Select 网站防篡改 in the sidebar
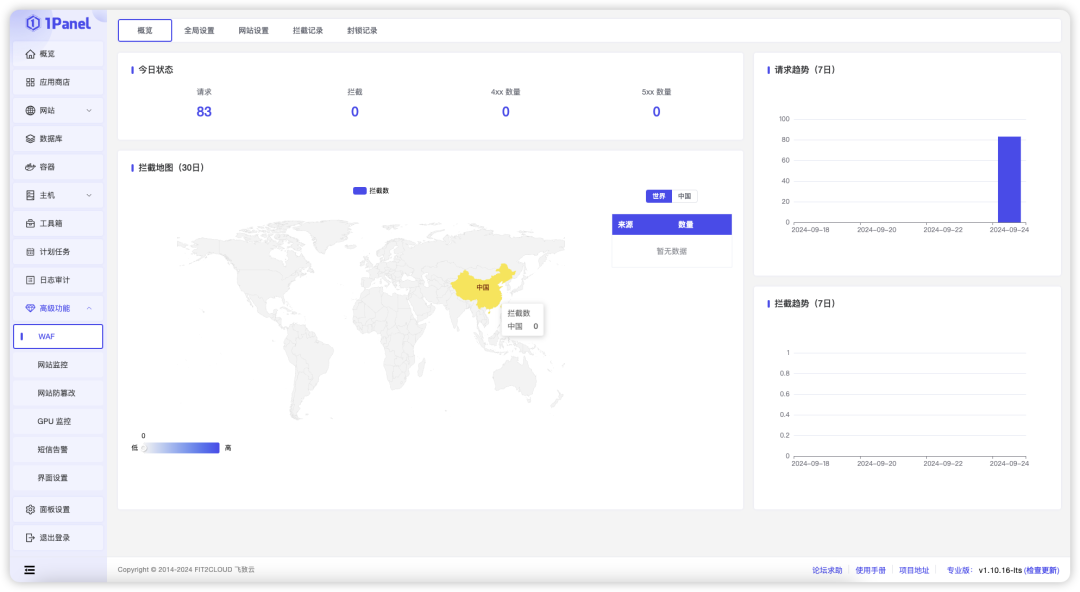1080x592 pixels. pos(56,392)
